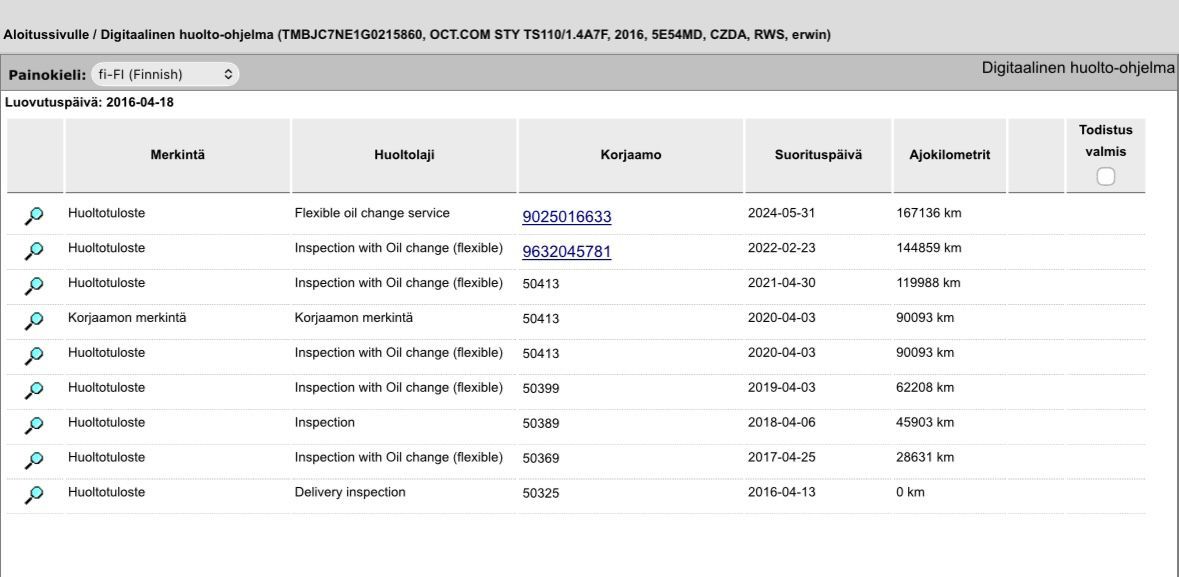Open the Painokieli language dropdown
This screenshot has width=1179, height=577.
(x=165, y=74)
